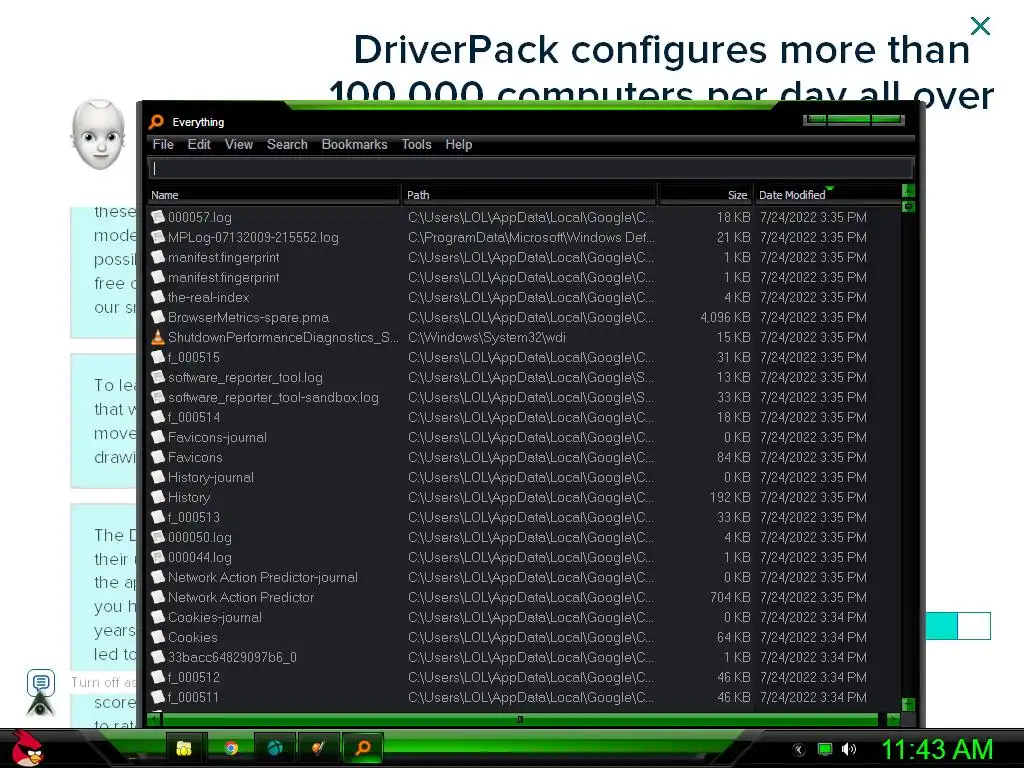Click the C:\Windows\System32\wdi path cell
This screenshot has width=1024, height=768.
(487, 337)
